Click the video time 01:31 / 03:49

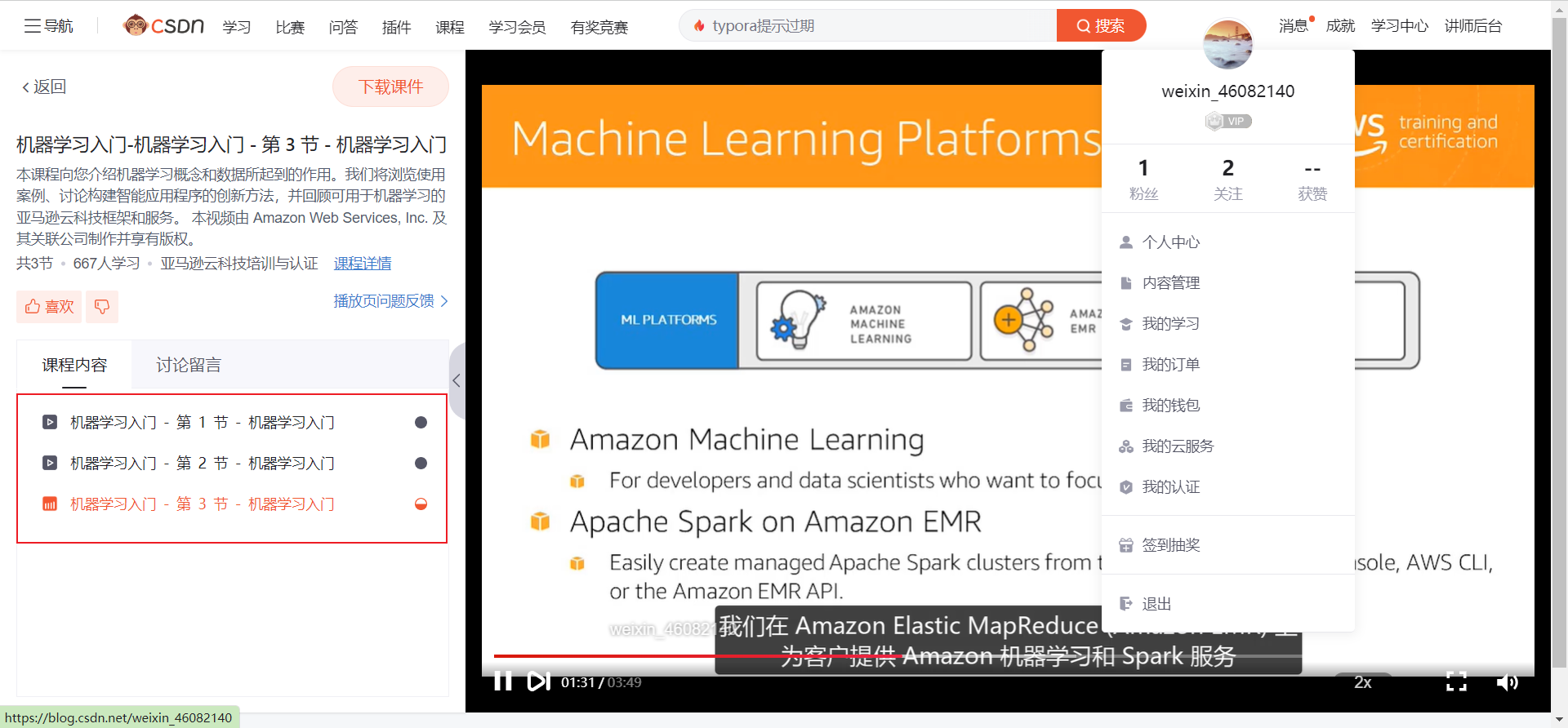coord(601,682)
